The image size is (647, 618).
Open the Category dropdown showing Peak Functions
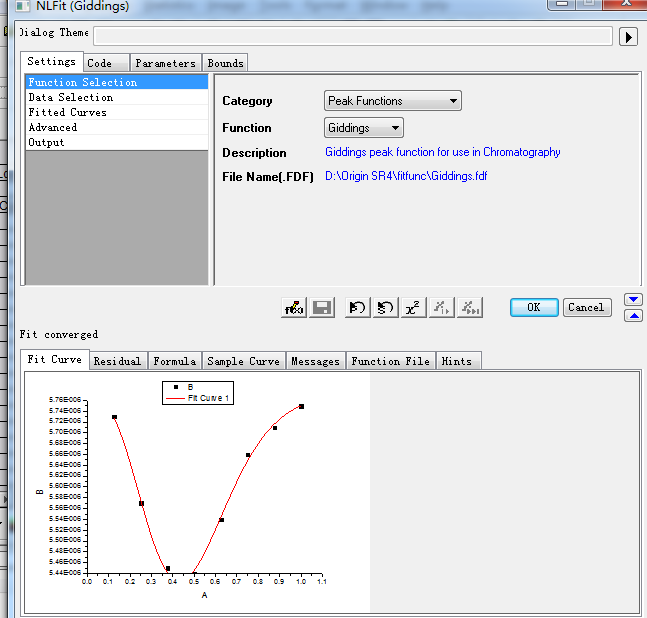(x=392, y=101)
